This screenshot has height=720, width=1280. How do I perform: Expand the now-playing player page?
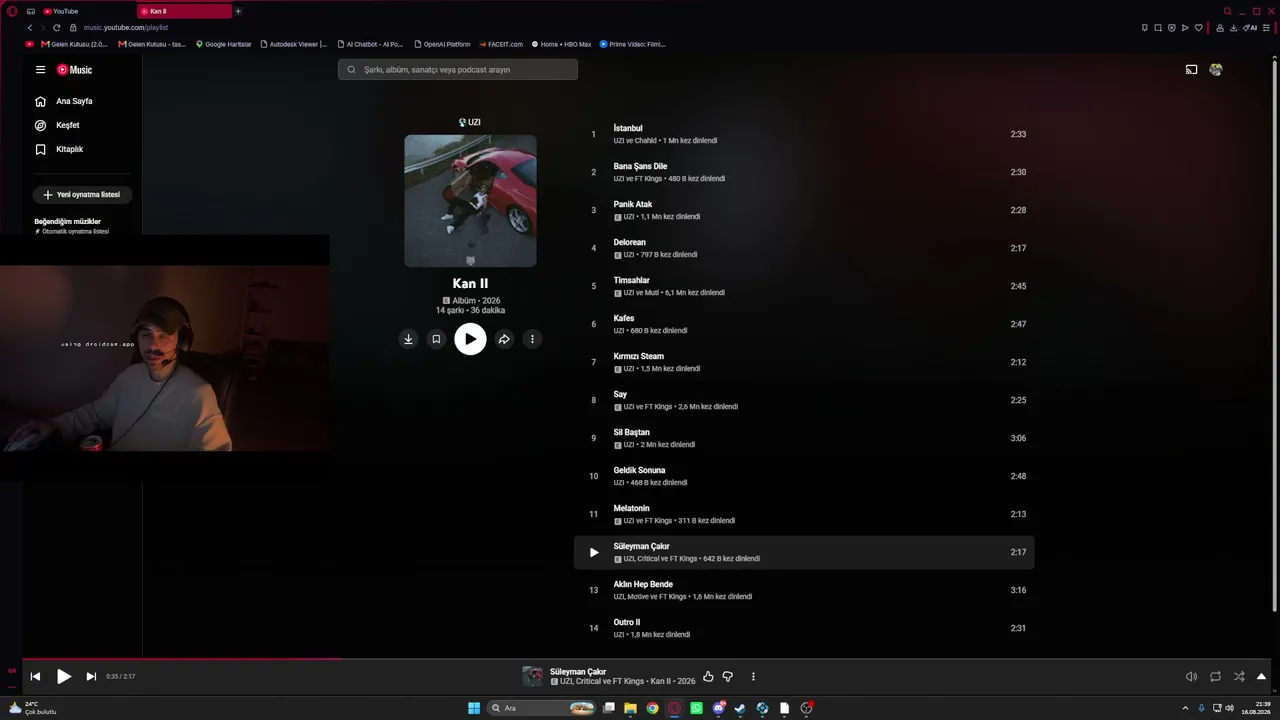click(x=1261, y=677)
